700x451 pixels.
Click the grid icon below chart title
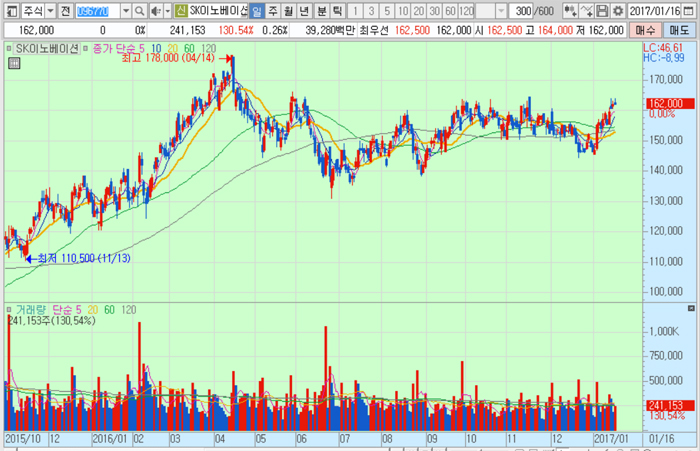pyautogui.click(x=14, y=63)
